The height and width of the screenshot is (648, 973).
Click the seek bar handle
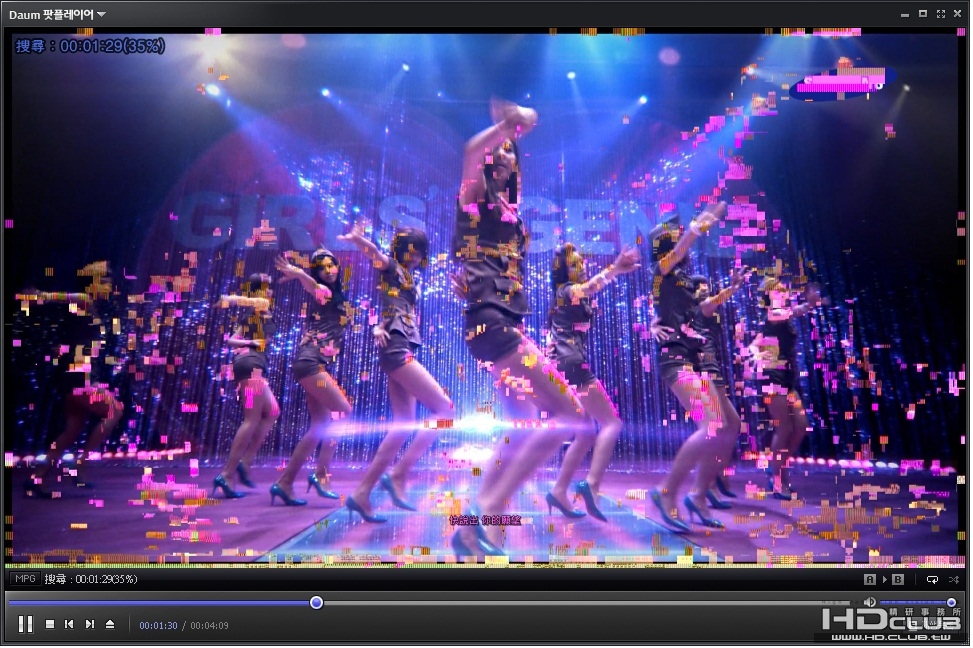(x=316, y=603)
